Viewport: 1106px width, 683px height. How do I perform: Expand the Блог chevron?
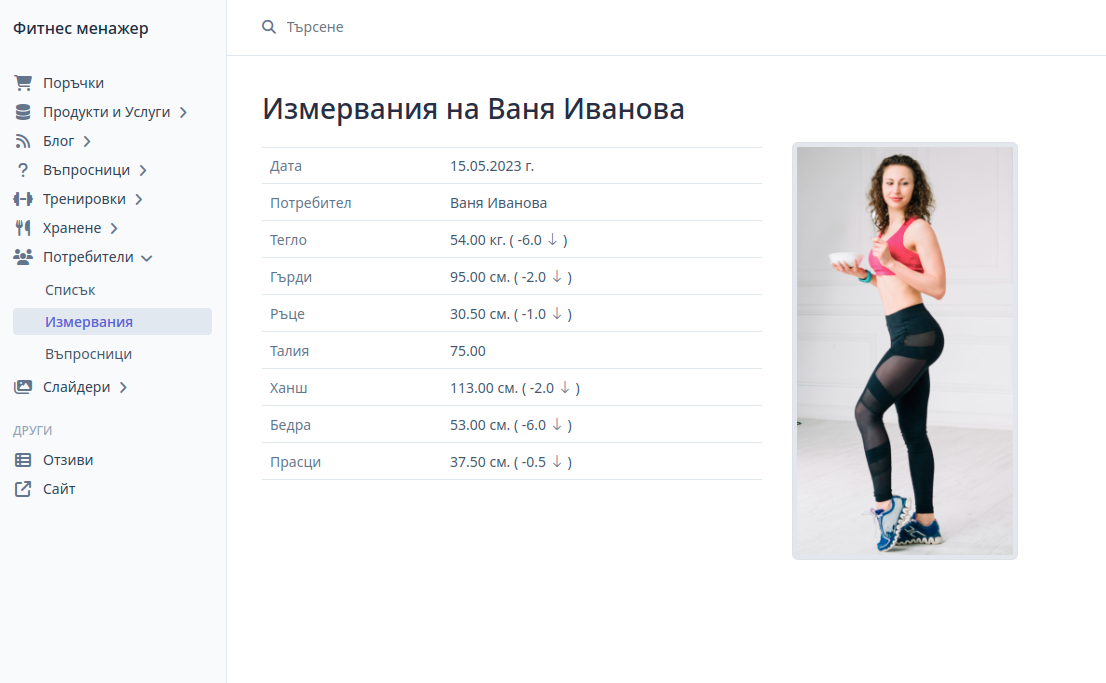[x=87, y=141]
